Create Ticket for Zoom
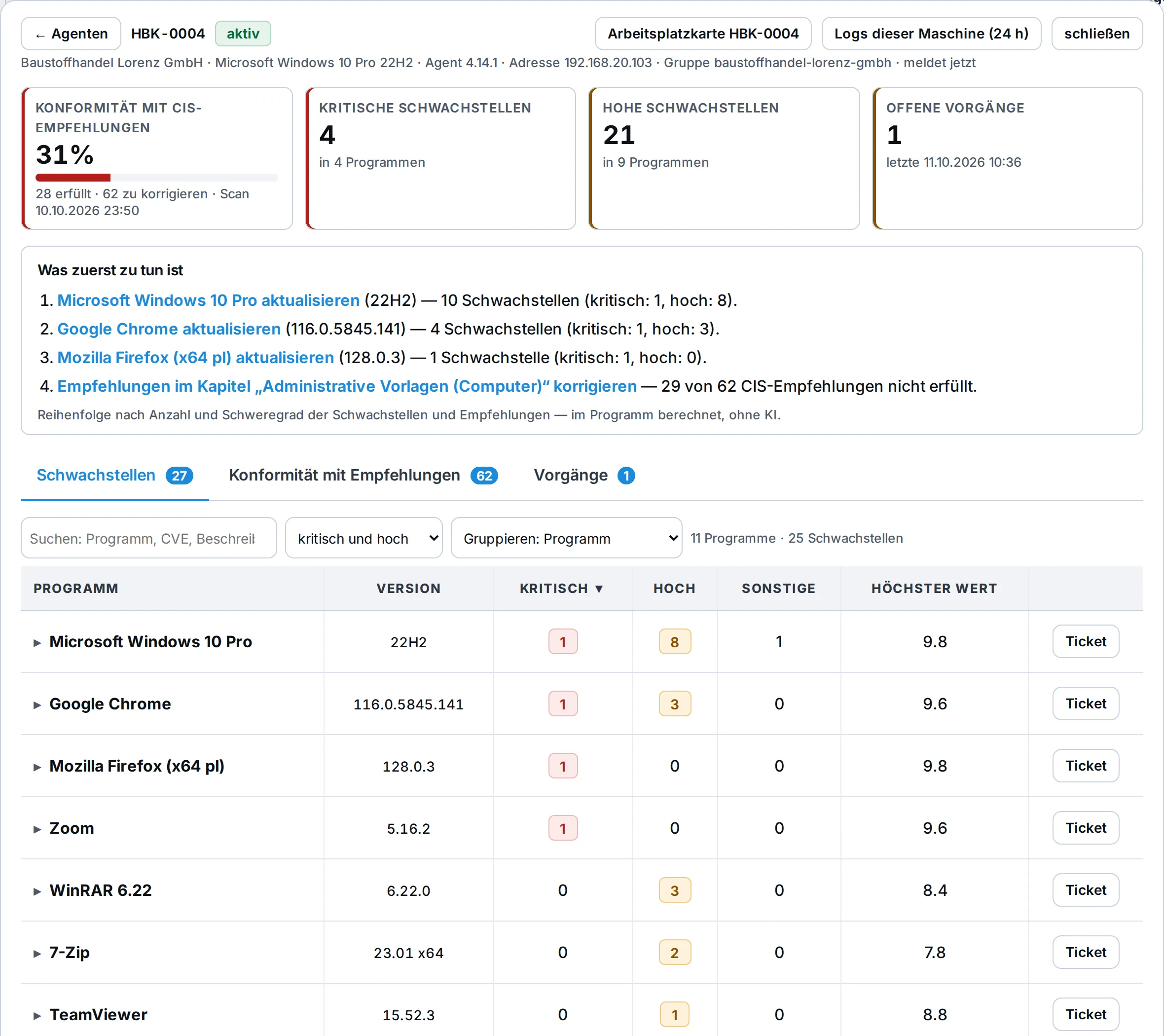The height and width of the screenshot is (1036, 1164). pyautogui.click(x=1086, y=827)
